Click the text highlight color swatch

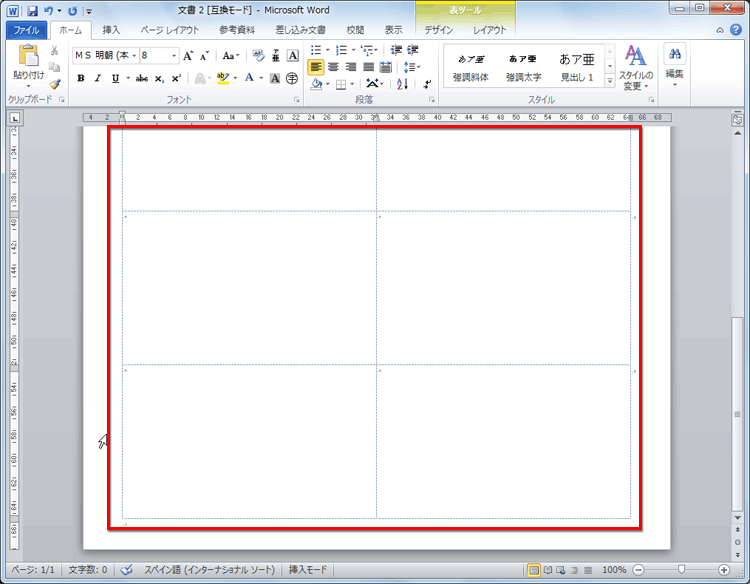[223, 78]
